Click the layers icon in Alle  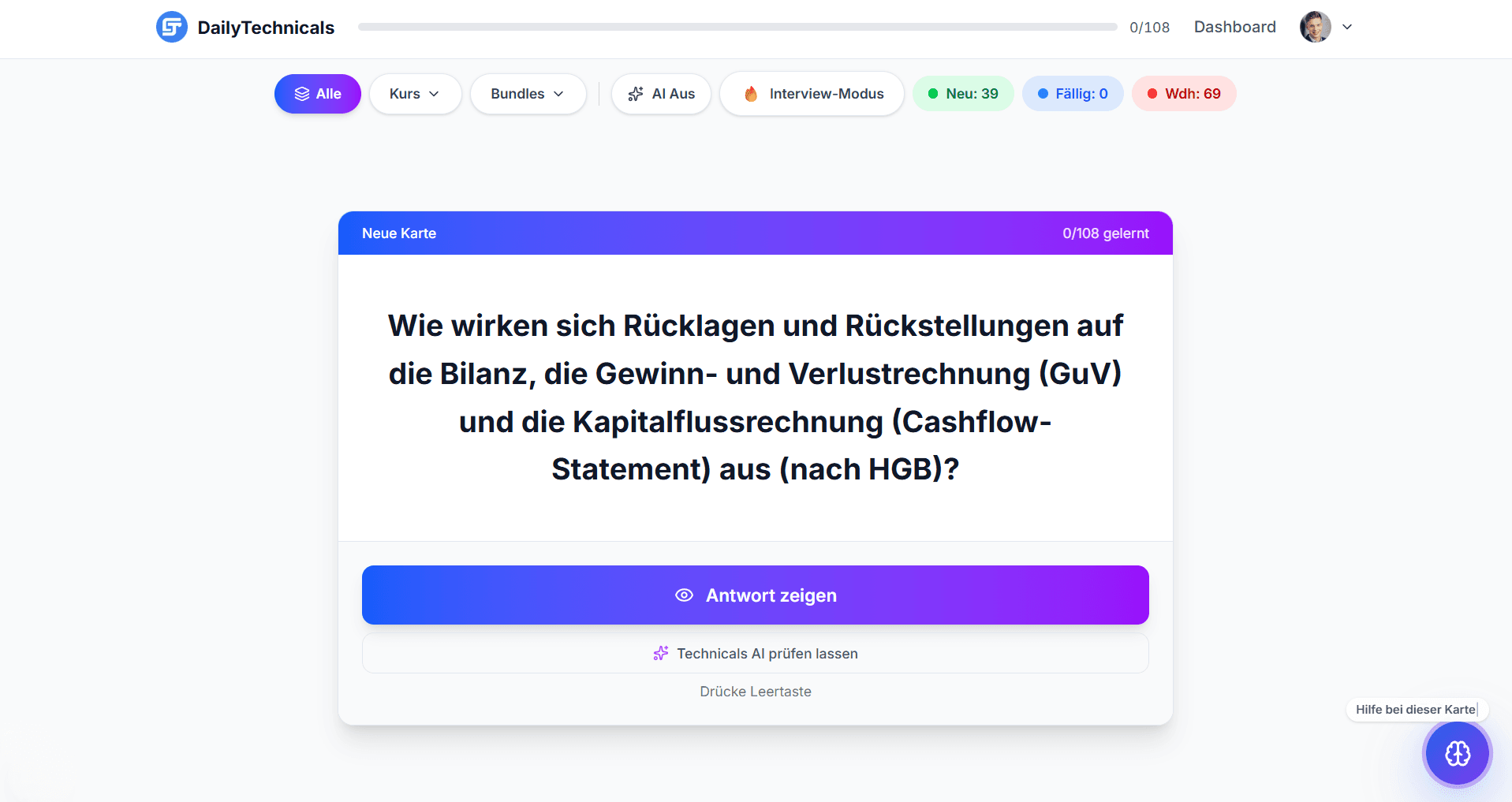(301, 94)
